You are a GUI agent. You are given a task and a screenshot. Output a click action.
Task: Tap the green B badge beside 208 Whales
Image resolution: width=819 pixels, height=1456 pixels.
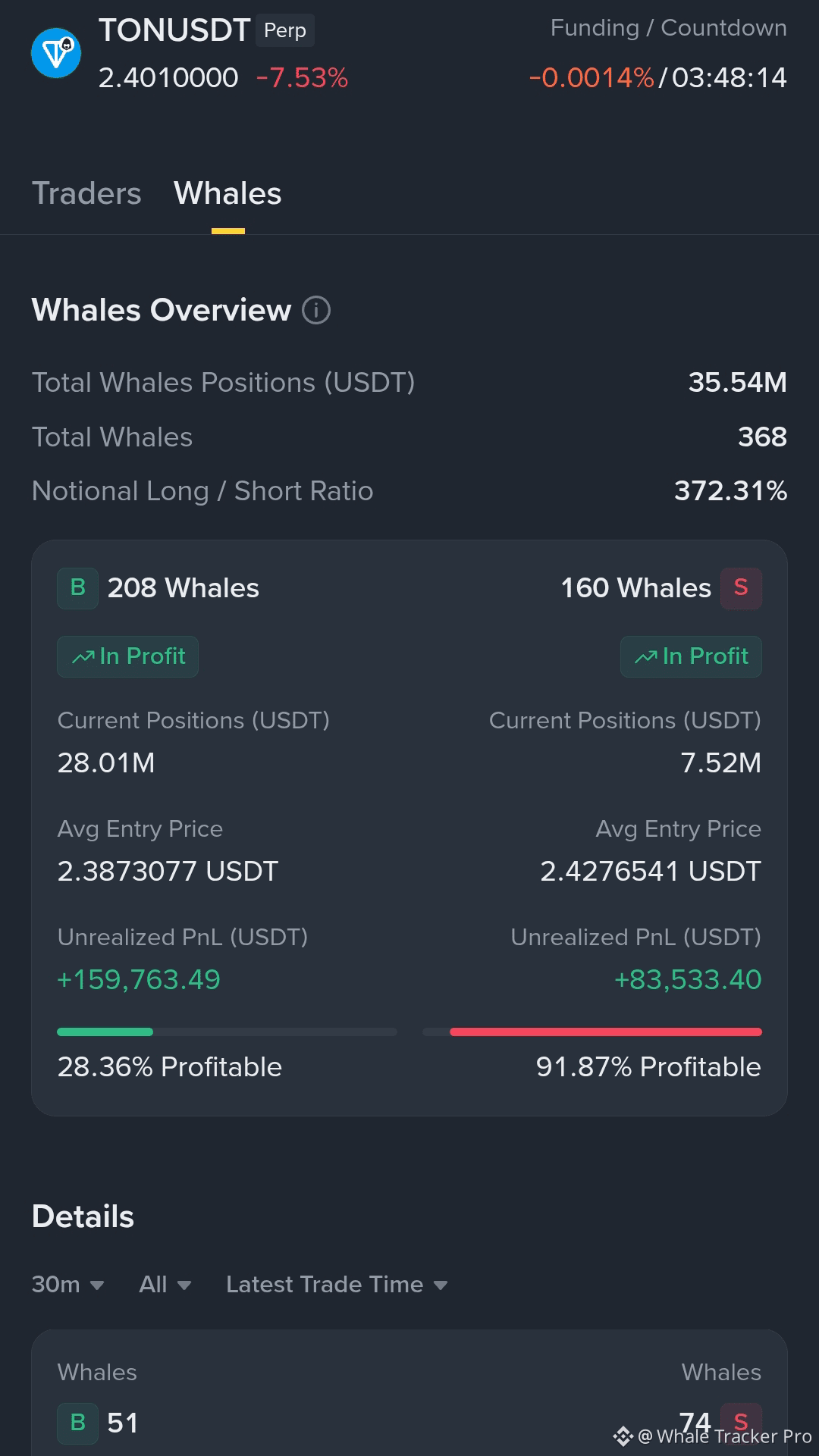pos(77,588)
